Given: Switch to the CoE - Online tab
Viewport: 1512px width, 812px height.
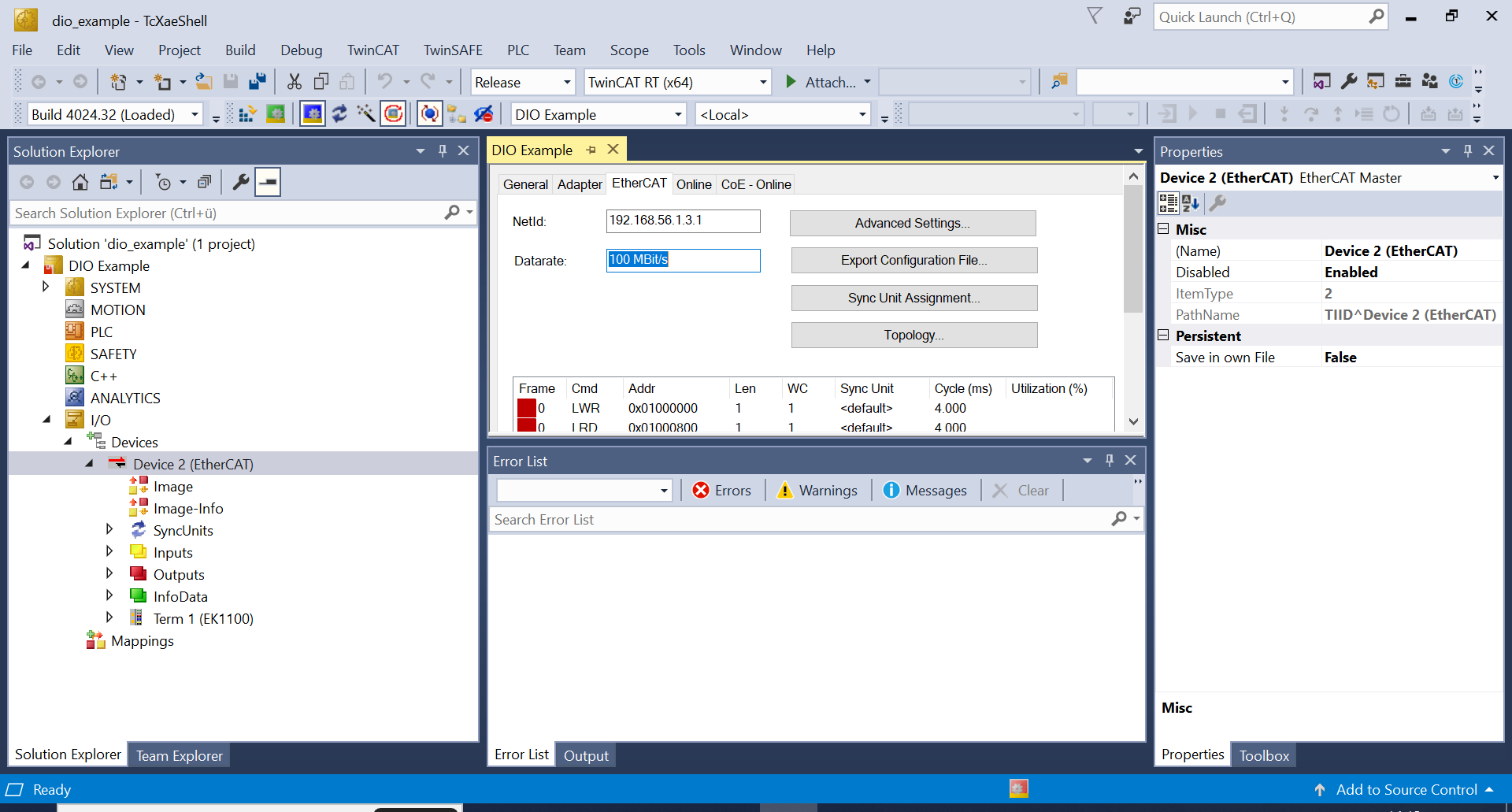Looking at the screenshot, I should click(756, 184).
